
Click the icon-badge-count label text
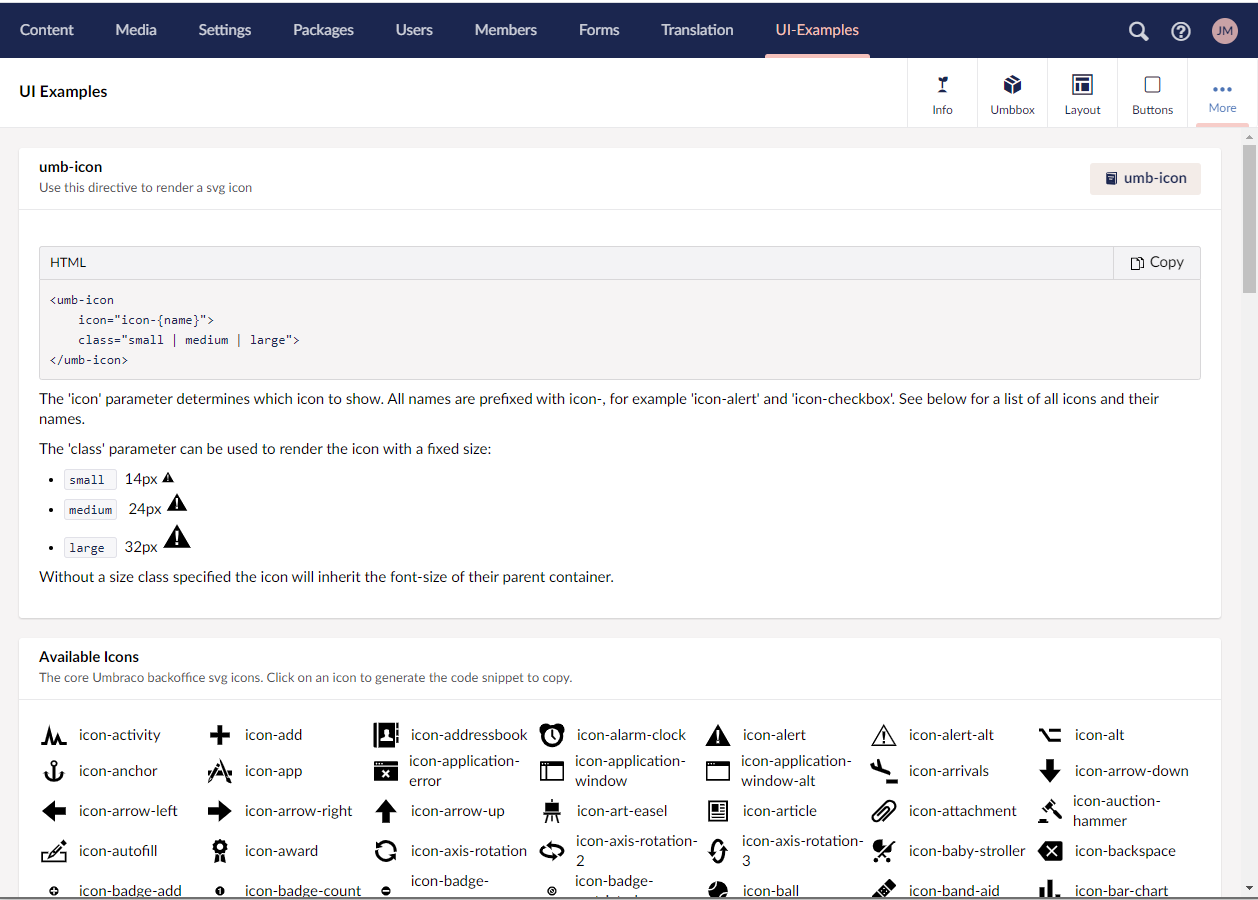[303, 890]
